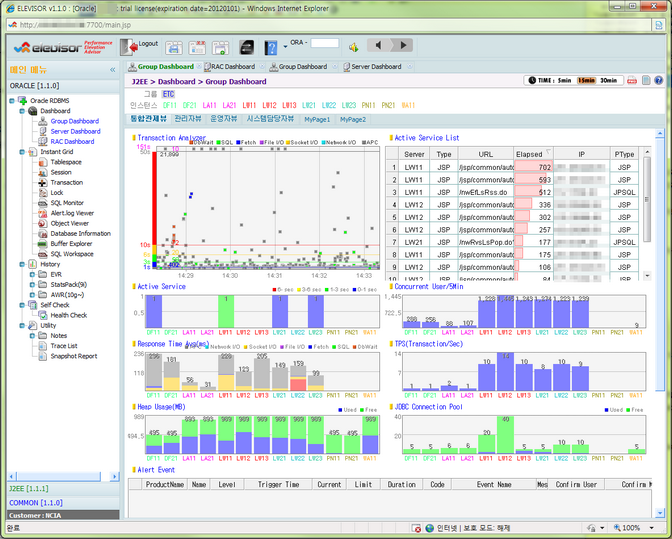
Task: Open the MyPage1 tab
Action: click(x=317, y=120)
